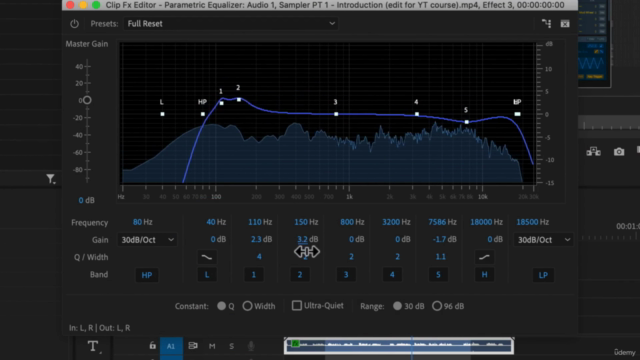Select the Constant Width radio button

247,306
